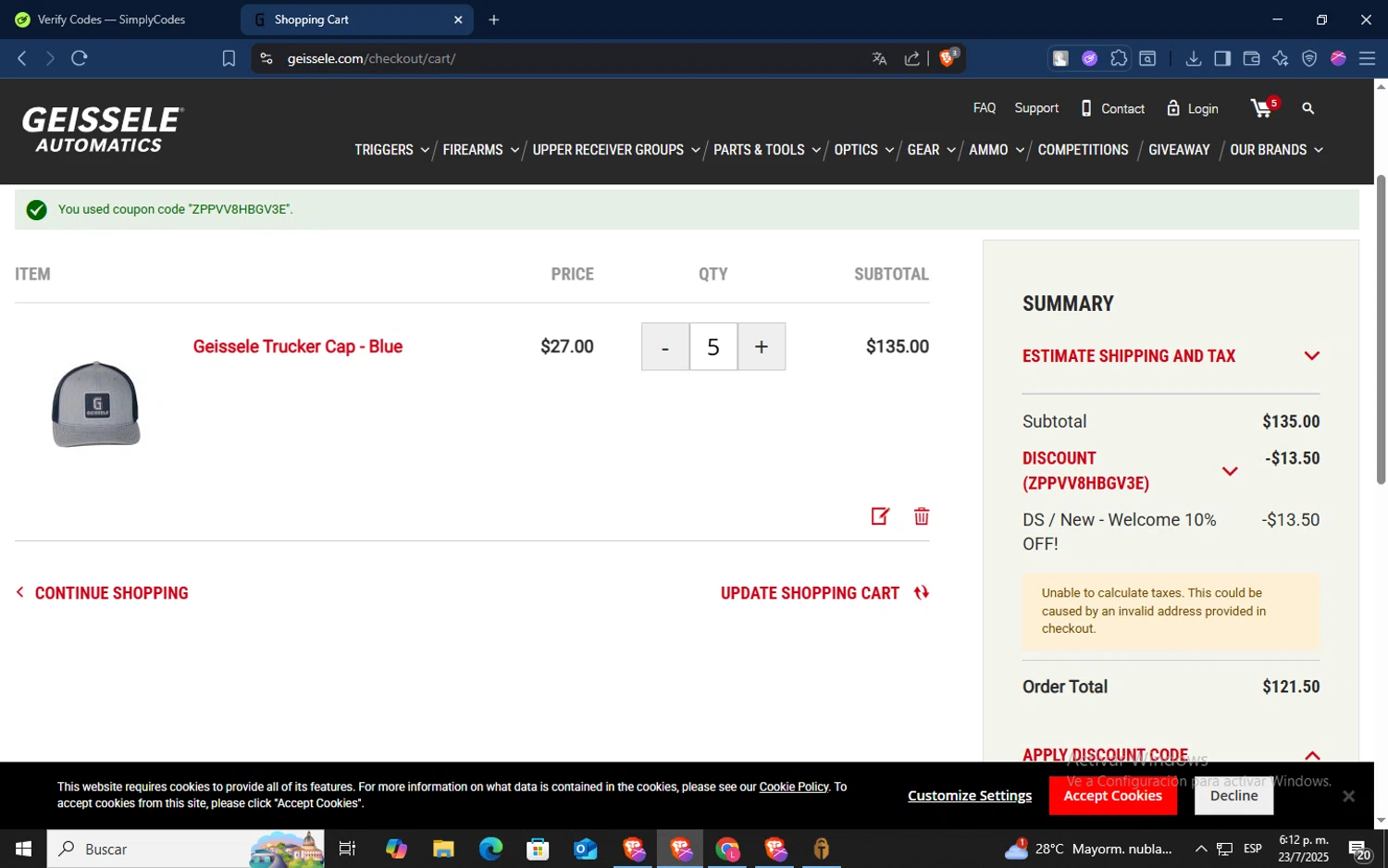Decrease quantity with the minus button
1388x868 pixels.
point(665,347)
